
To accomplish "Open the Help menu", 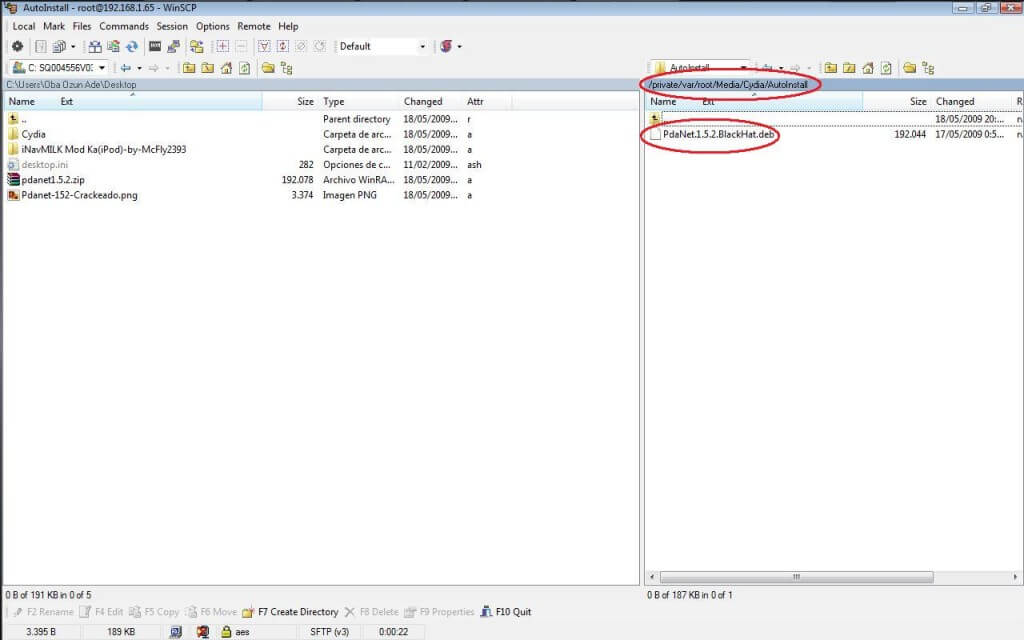I will (288, 26).
